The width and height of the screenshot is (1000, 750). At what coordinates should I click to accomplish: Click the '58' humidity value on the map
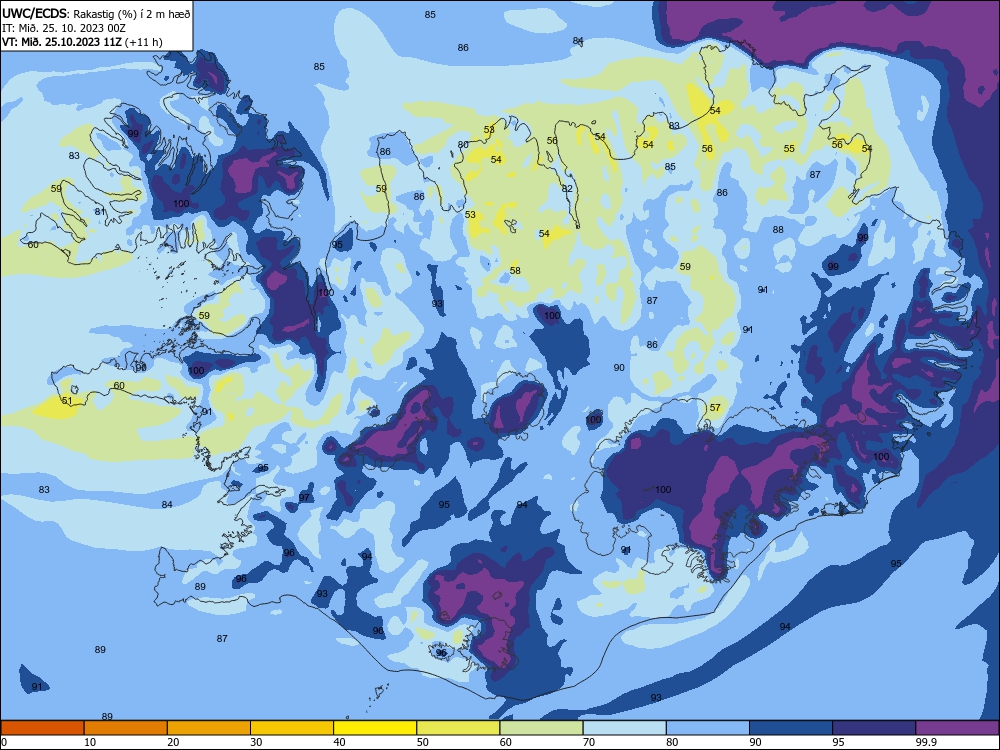515,270
